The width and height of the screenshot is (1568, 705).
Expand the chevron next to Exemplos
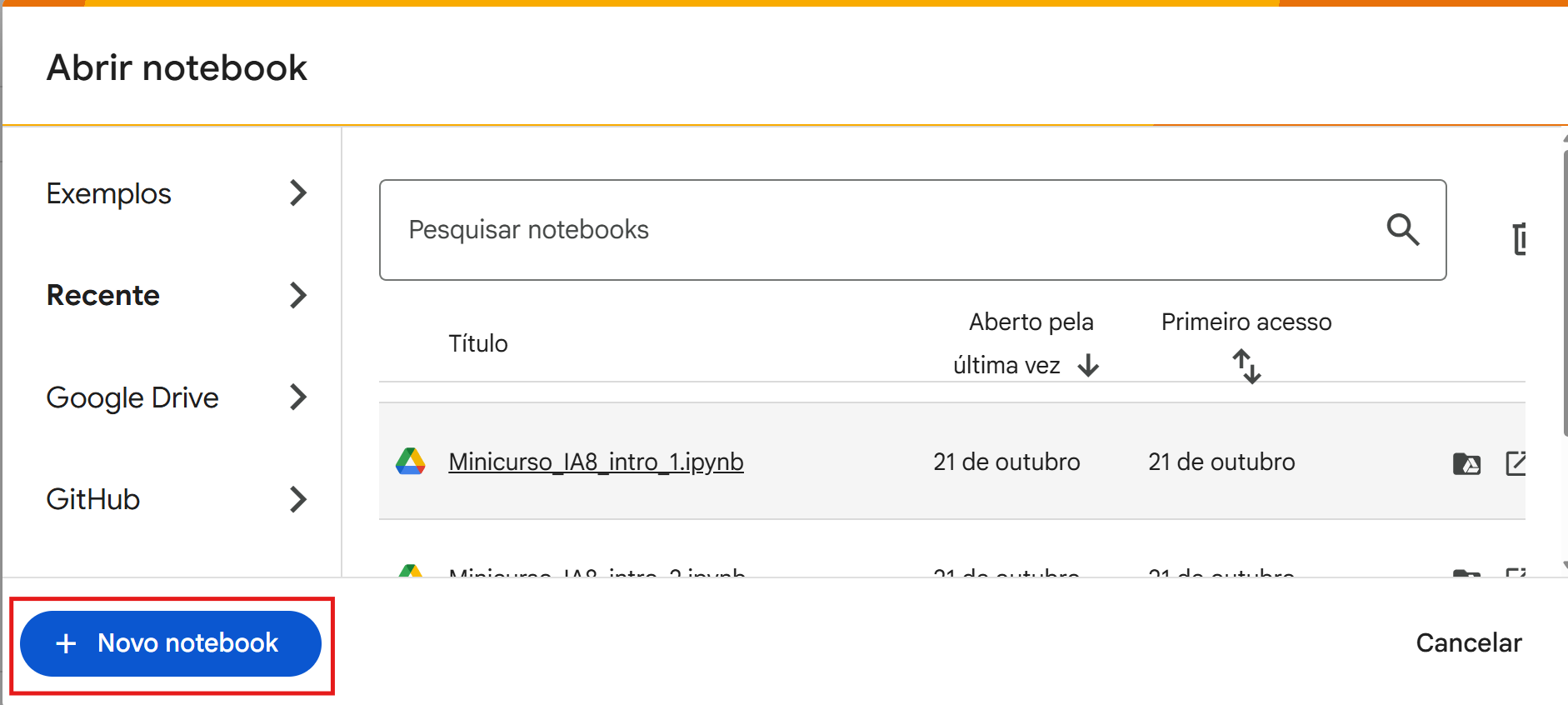pyautogui.click(x=297, y=193)
